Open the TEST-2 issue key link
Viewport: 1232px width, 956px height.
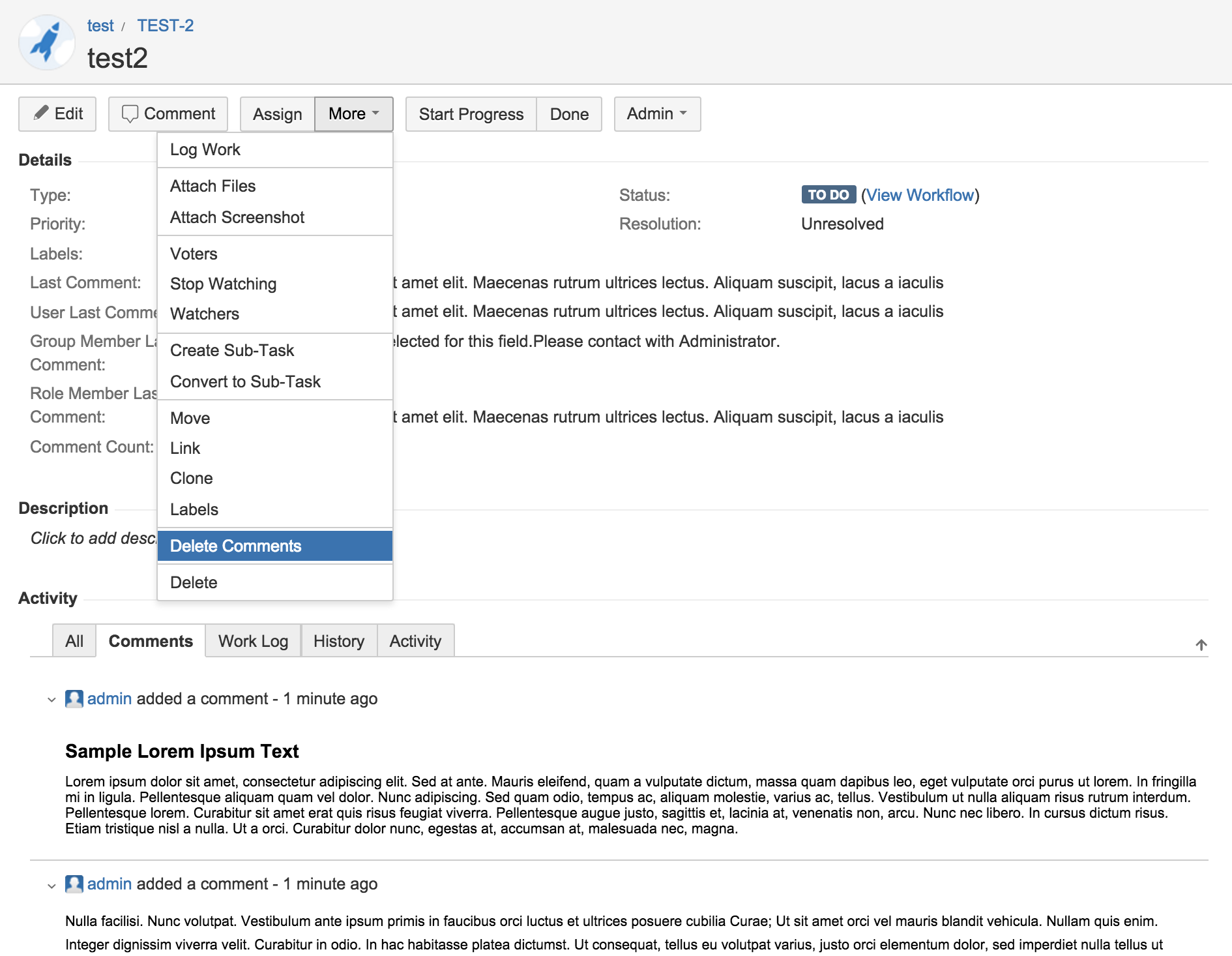165,25
